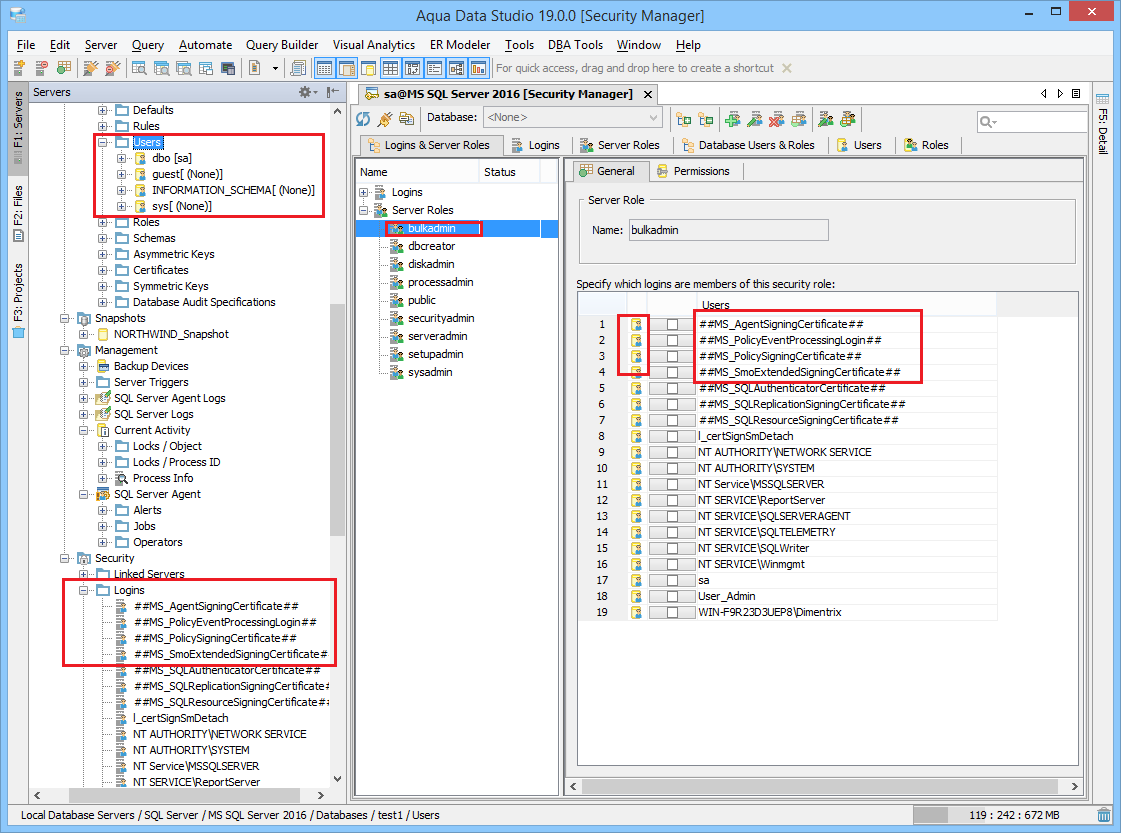The width and height of the screenshot is (1121, 833).
Task: Select sysadmin server role
Action: tap(430, 373)
